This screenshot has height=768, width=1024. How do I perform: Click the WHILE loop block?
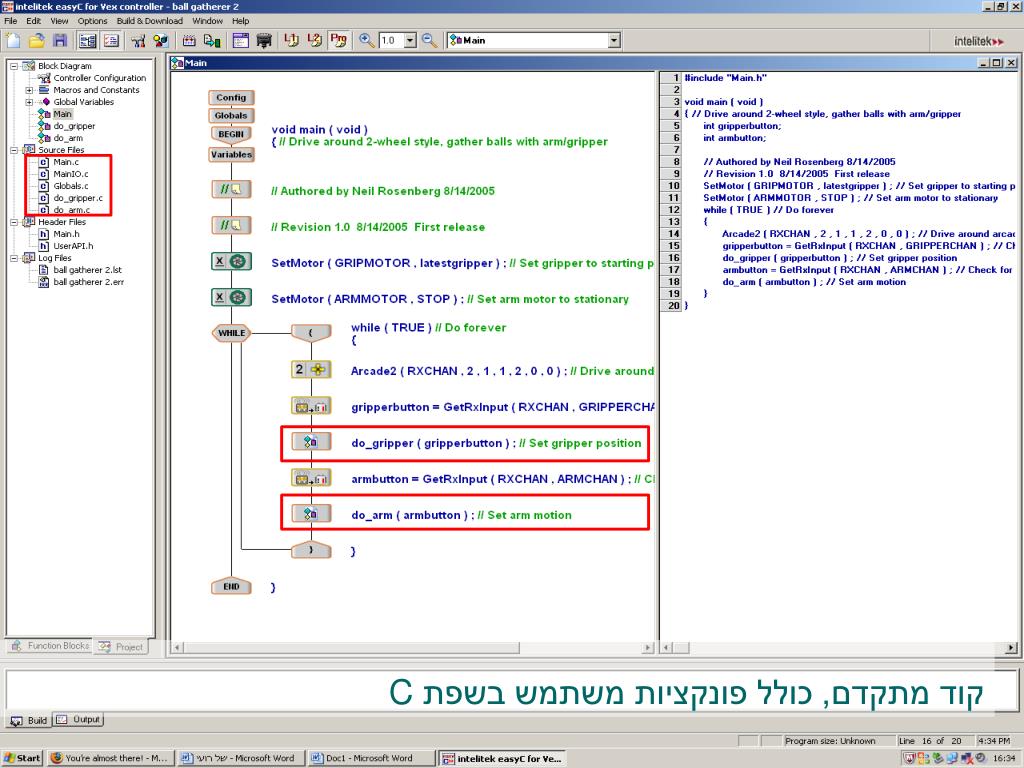point(231,333)
